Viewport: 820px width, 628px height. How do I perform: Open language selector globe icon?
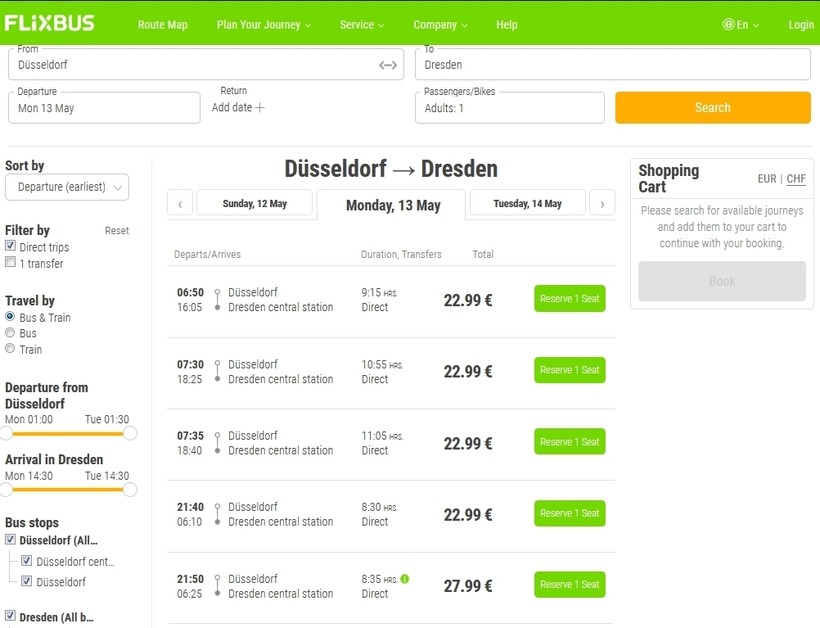pos(728,25)
